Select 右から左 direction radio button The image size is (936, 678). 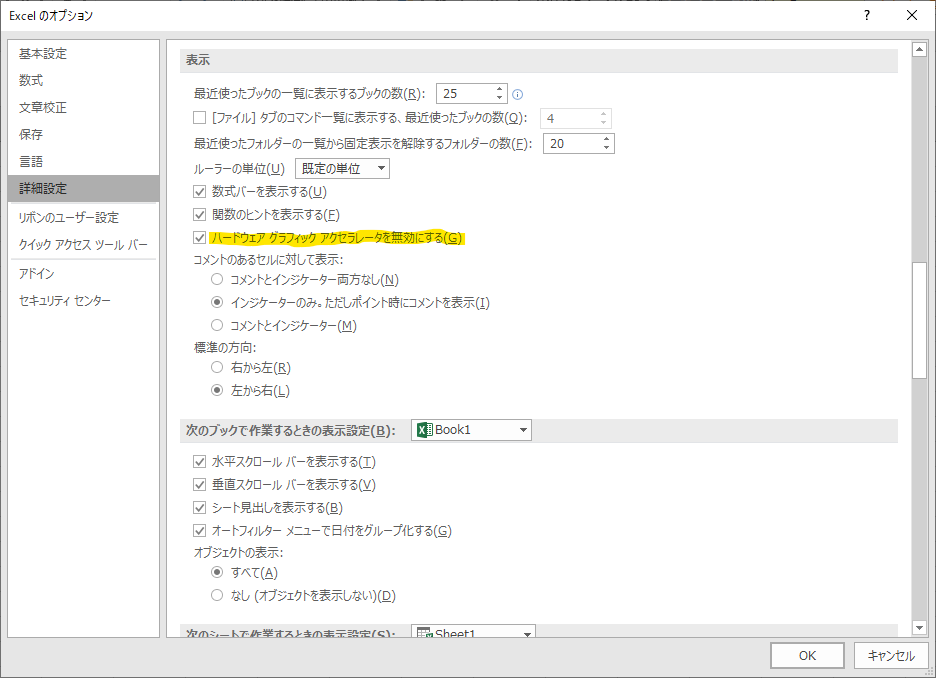click(217, 368)
